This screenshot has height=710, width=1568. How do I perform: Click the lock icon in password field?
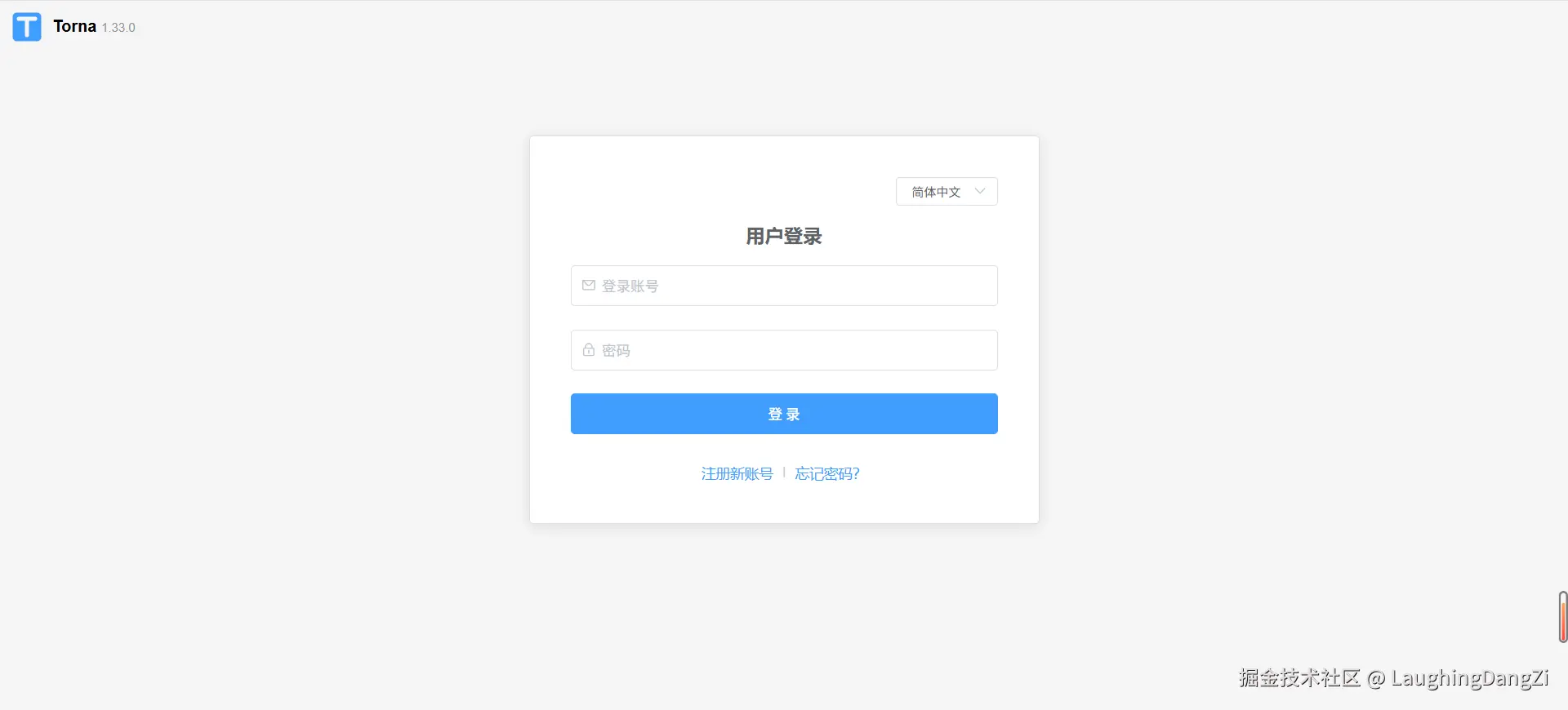point(588,350)
